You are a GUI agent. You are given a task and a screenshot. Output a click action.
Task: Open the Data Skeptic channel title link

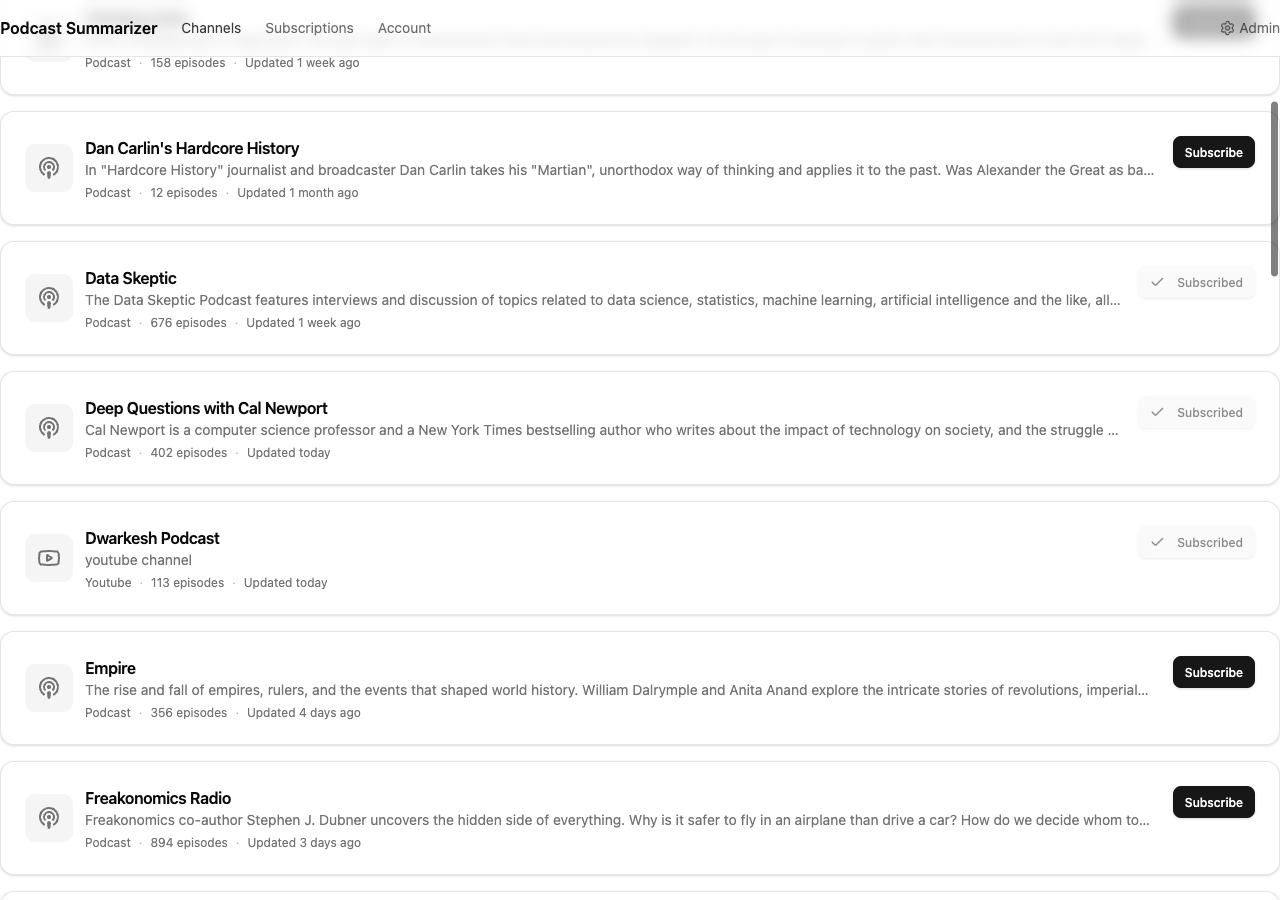pyautogui.click(x=130, y=278)
